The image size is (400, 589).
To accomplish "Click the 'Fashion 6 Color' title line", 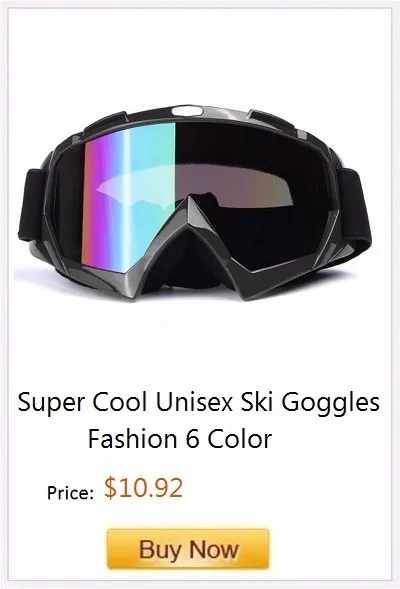I will coord(180,438).
